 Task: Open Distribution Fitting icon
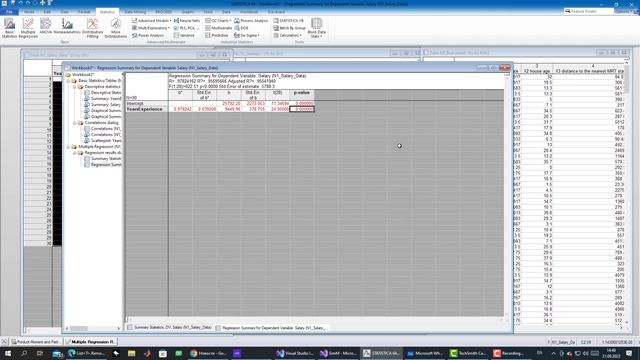(x=93, y=28)
